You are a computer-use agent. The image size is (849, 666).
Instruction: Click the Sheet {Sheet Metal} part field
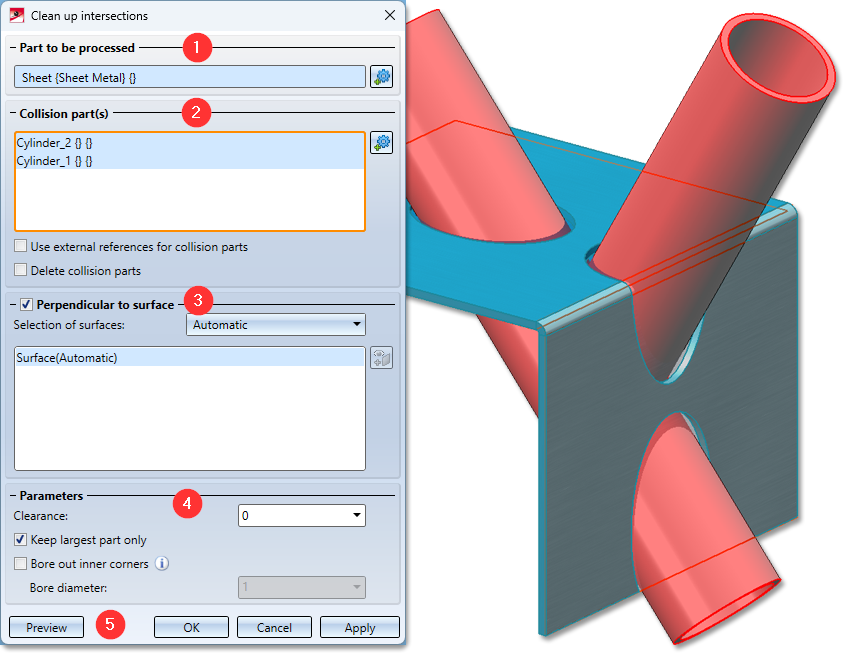[x=190, y=77]
